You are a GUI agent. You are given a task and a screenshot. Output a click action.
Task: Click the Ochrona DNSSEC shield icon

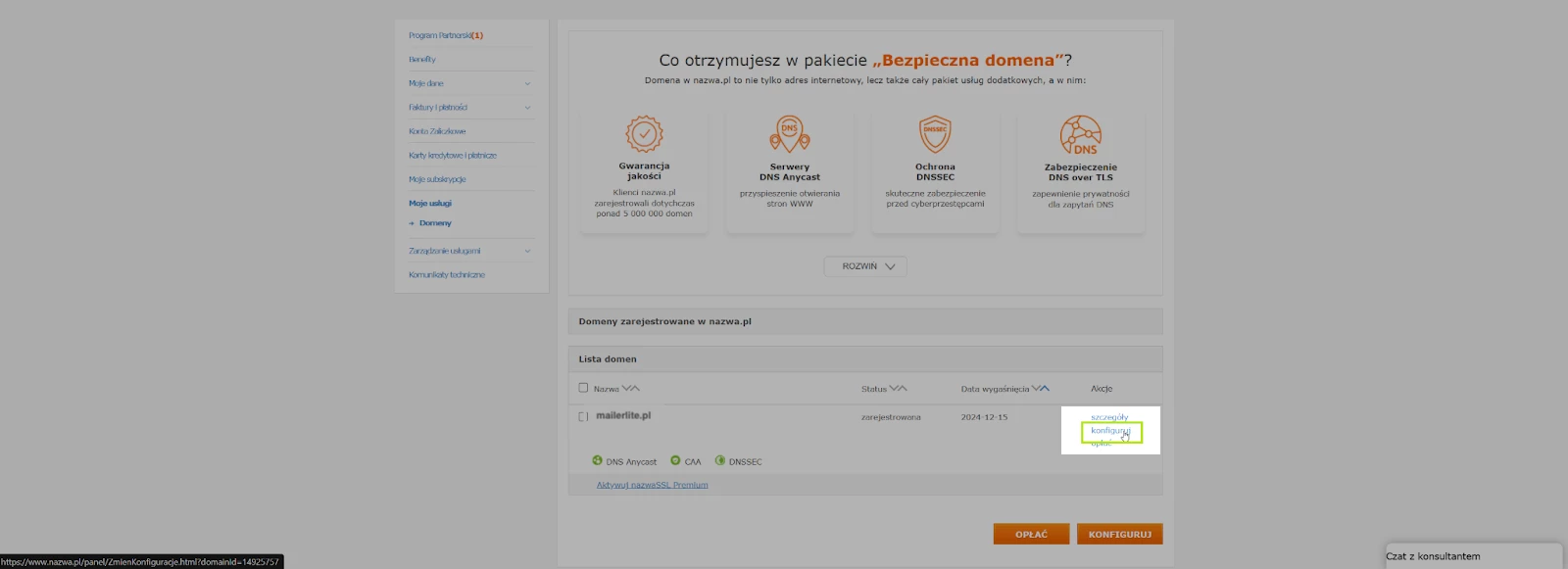(x=935, y=134)
